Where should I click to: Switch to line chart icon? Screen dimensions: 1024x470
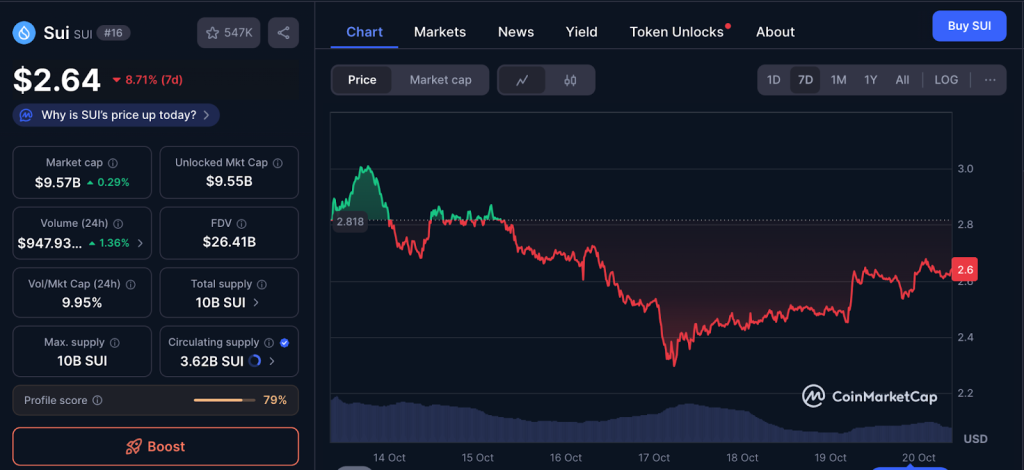point(522,80)
